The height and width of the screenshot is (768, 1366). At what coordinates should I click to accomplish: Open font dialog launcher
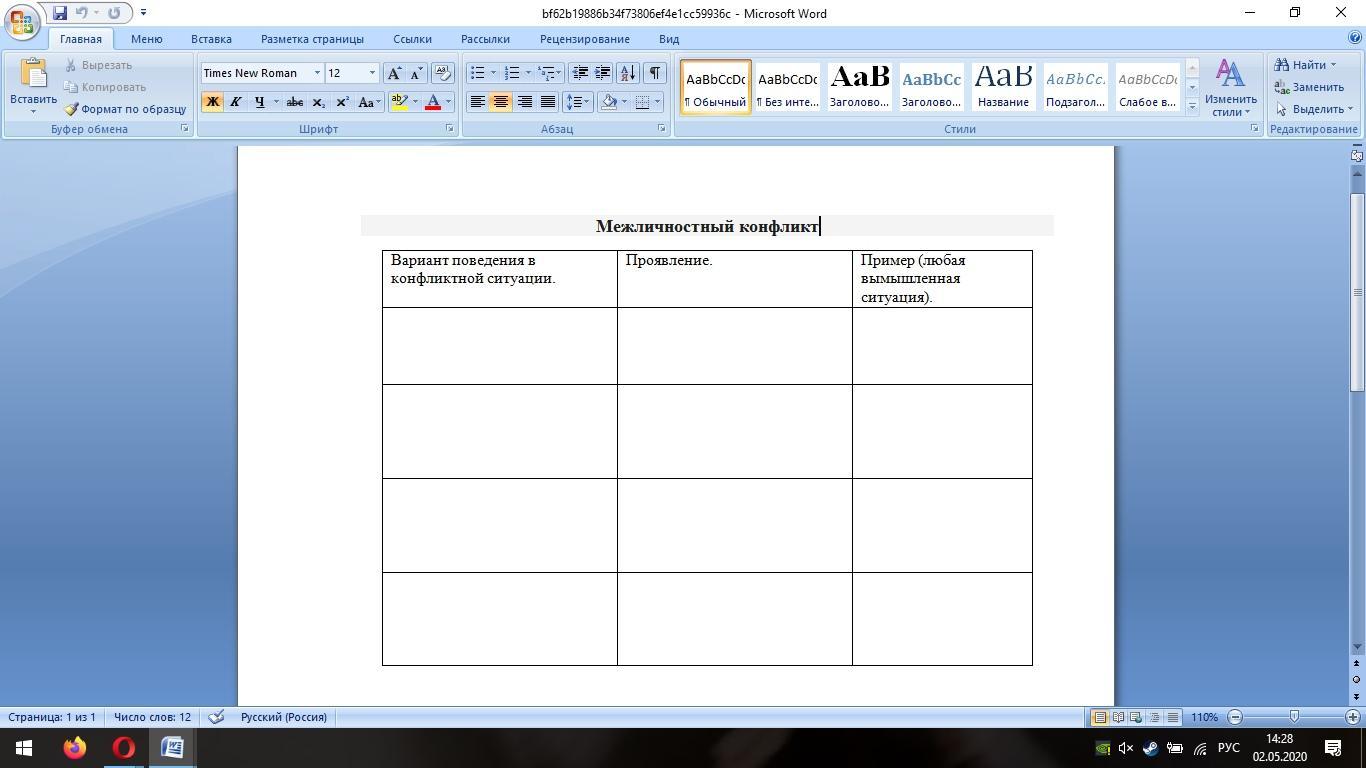coord(450,129)
